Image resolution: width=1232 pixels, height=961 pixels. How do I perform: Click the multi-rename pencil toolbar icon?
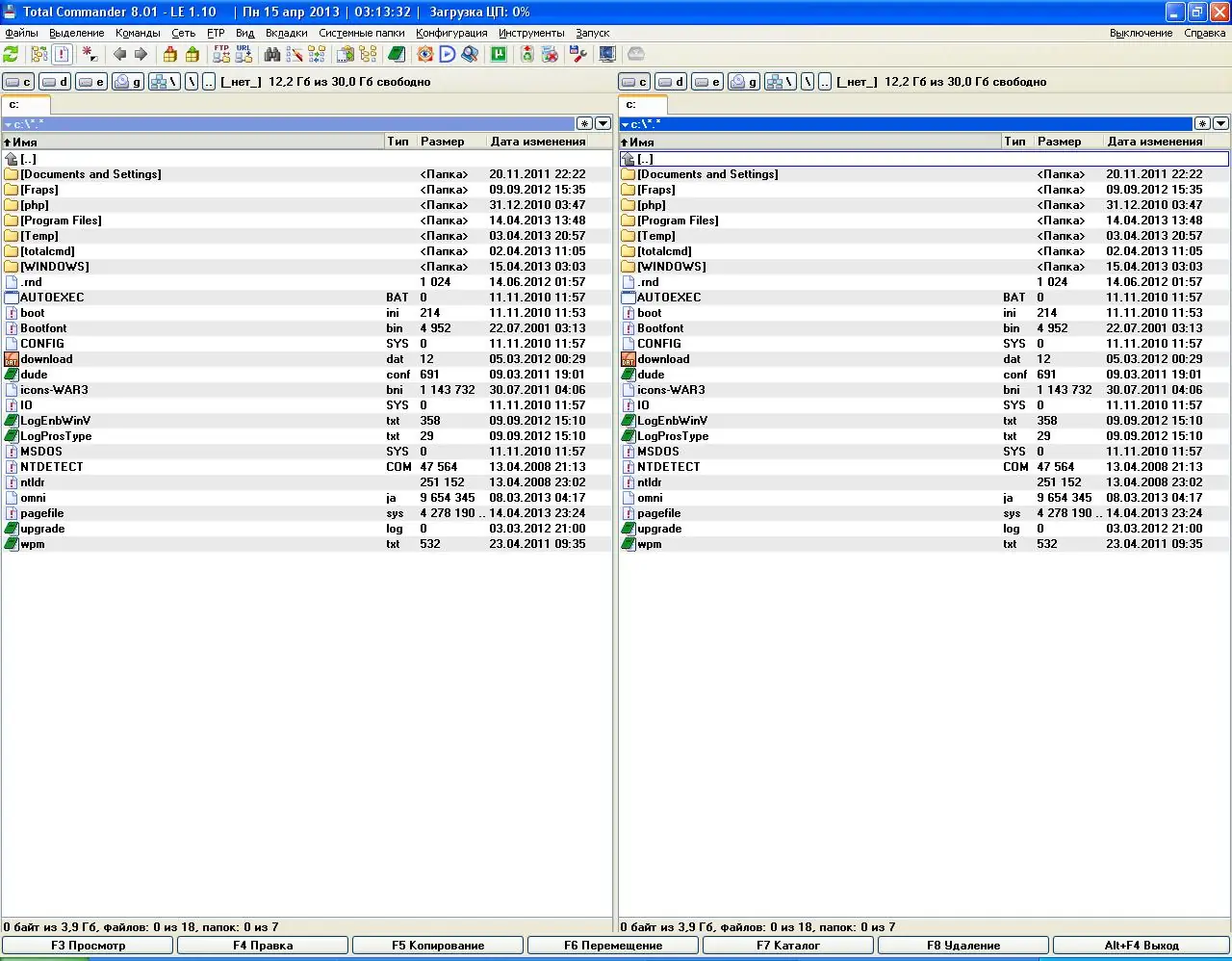pos(295,55)
